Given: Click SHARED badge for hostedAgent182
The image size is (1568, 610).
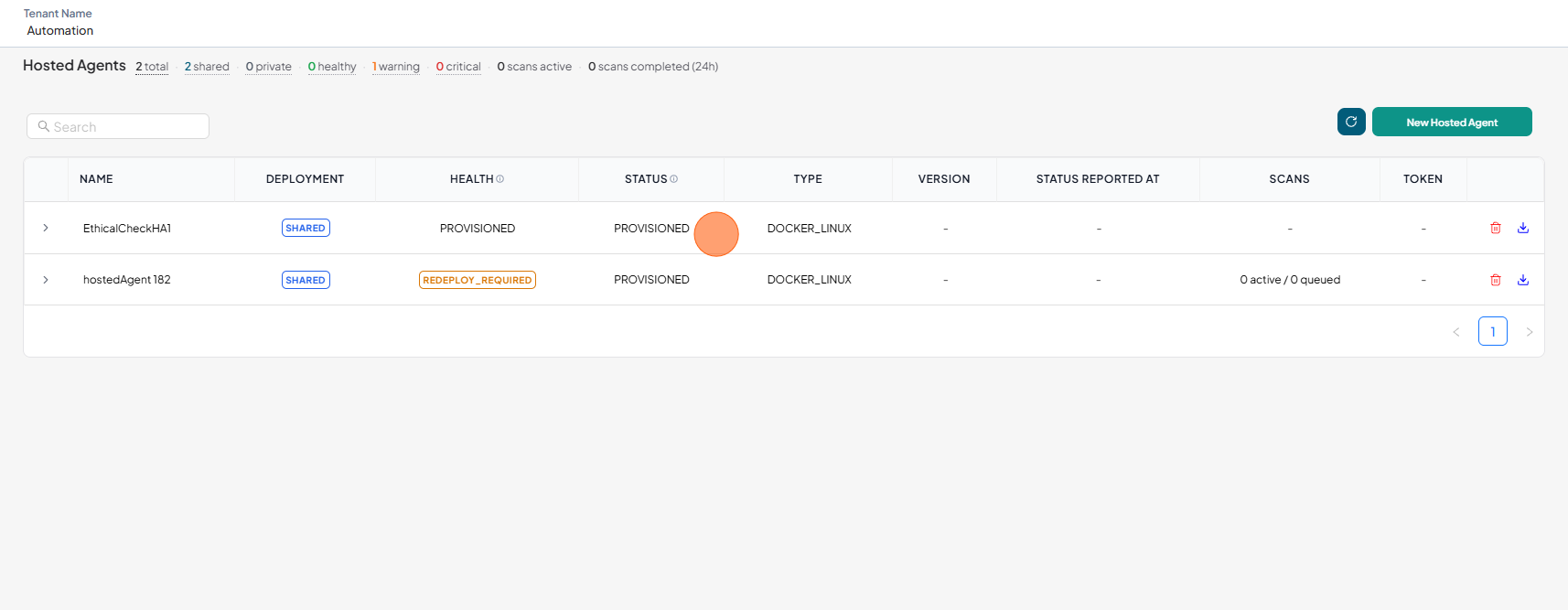Looking at the screenshot, I should (x=306, y=280).
